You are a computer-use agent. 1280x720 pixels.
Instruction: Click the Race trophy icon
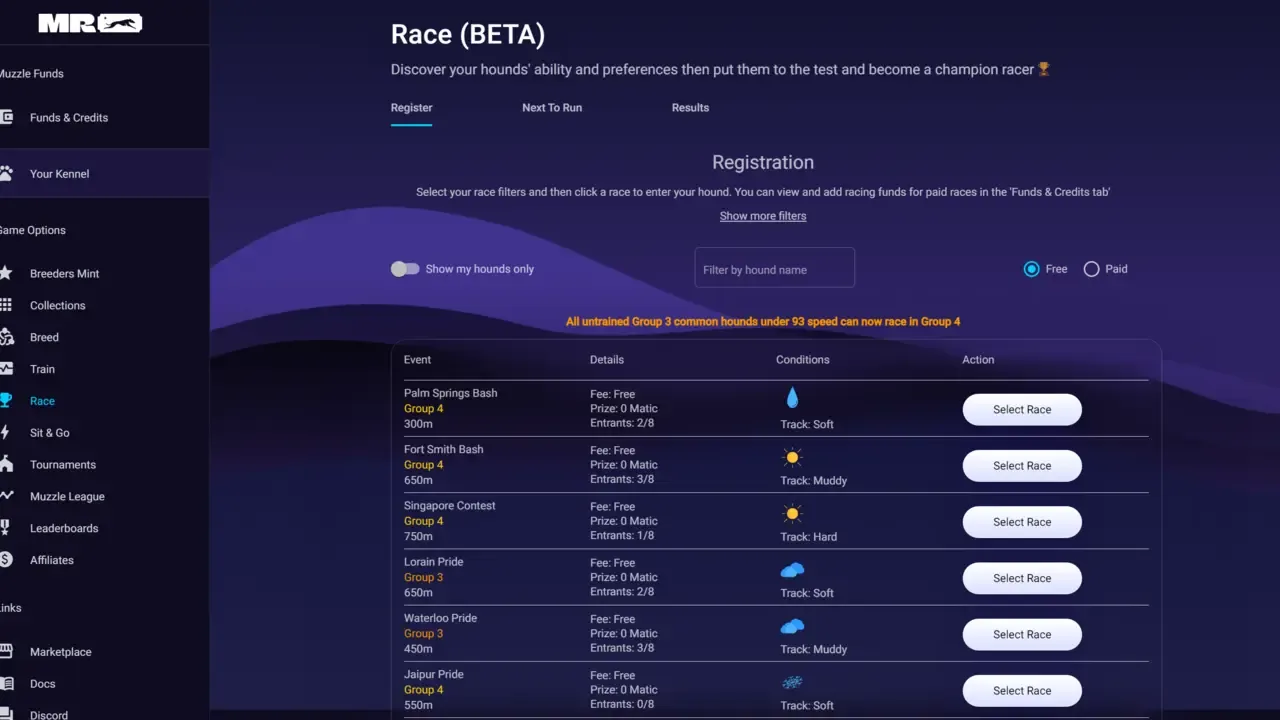[6, 401]
